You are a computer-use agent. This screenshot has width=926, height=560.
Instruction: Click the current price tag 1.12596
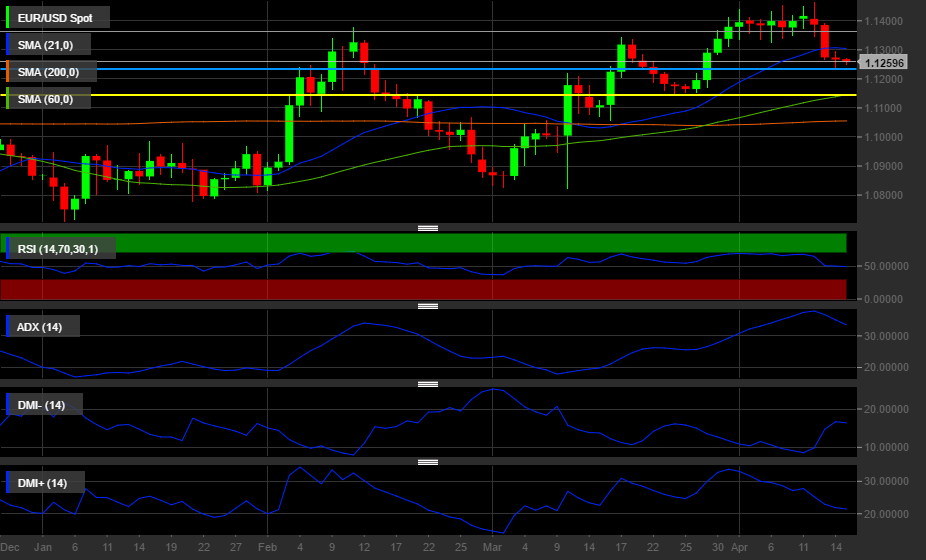[884, 63]
